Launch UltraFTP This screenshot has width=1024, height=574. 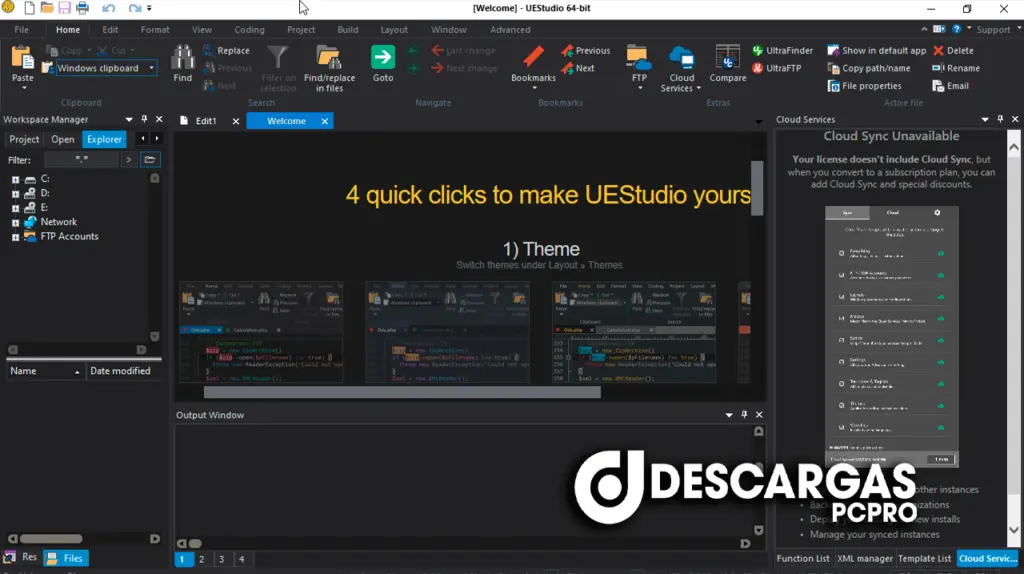pos(776,68)
